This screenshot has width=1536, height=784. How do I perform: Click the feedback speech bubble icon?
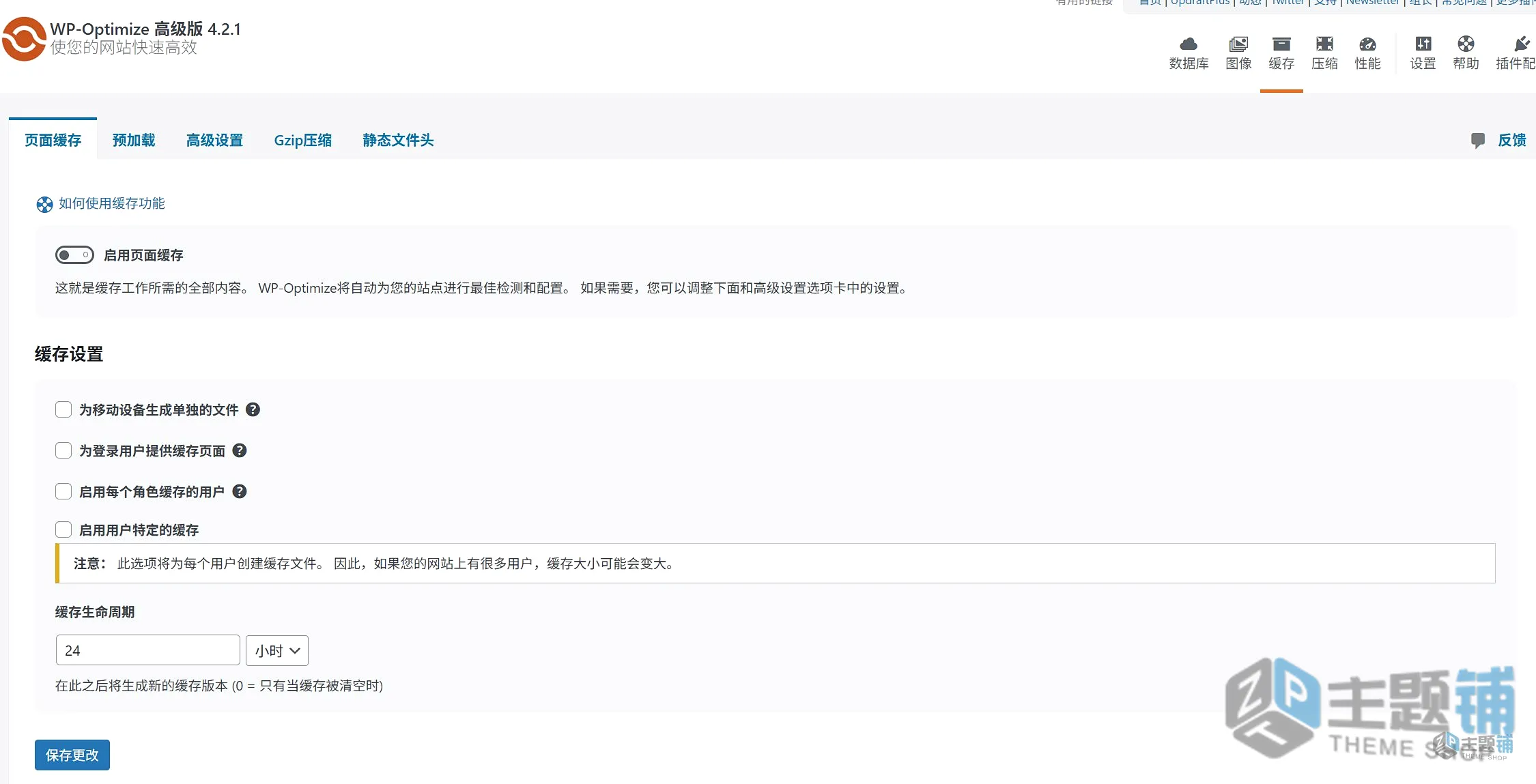1477,141
